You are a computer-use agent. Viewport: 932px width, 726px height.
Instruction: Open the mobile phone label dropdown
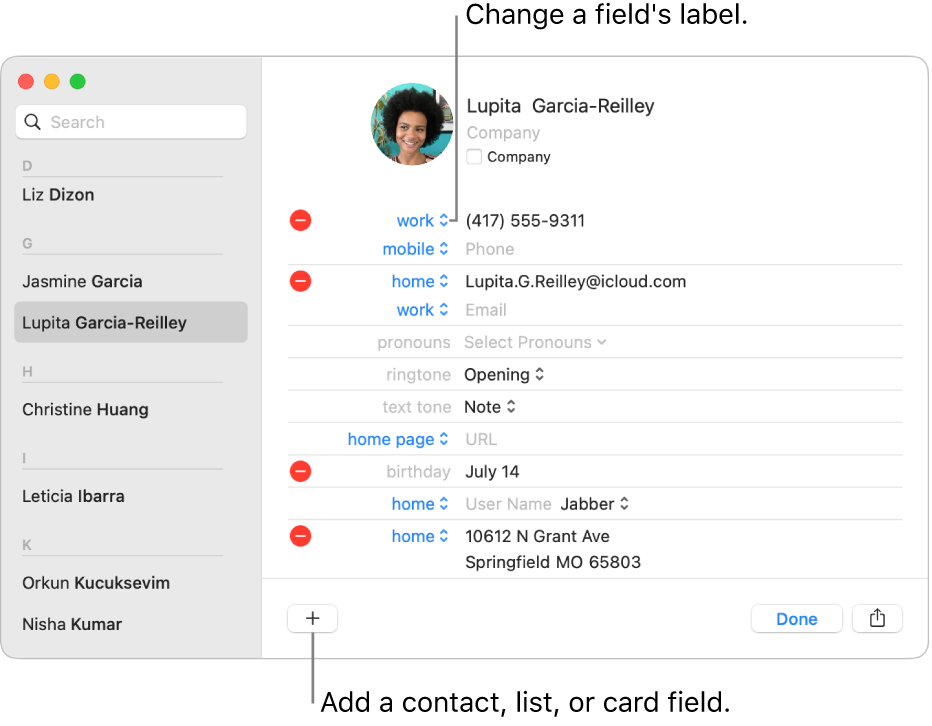(x=416, y=249)
